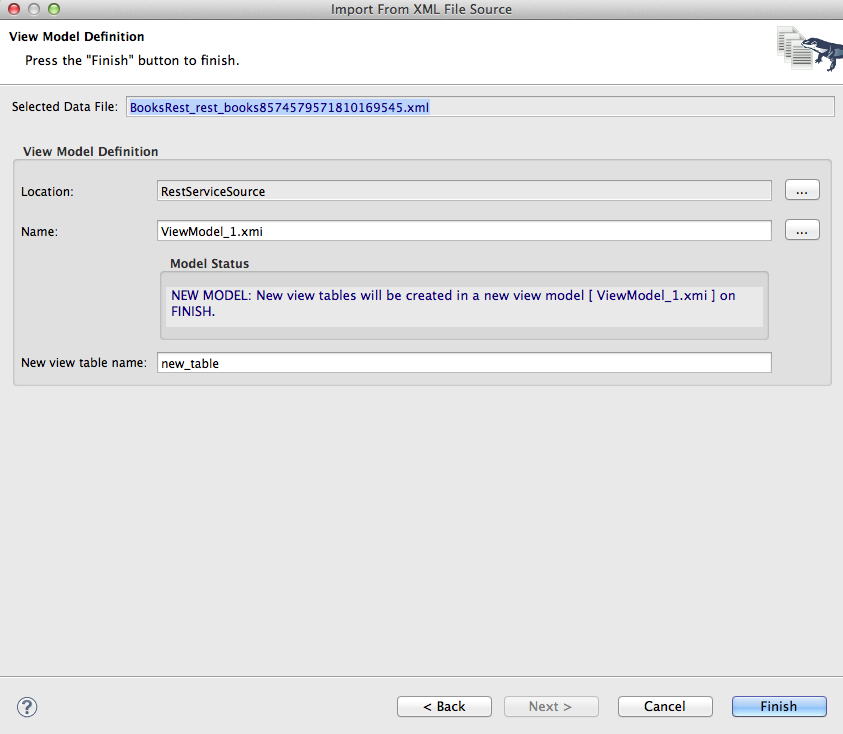Go to the previous page with Back
843x734 pixels.
click(x=444, y=706)
